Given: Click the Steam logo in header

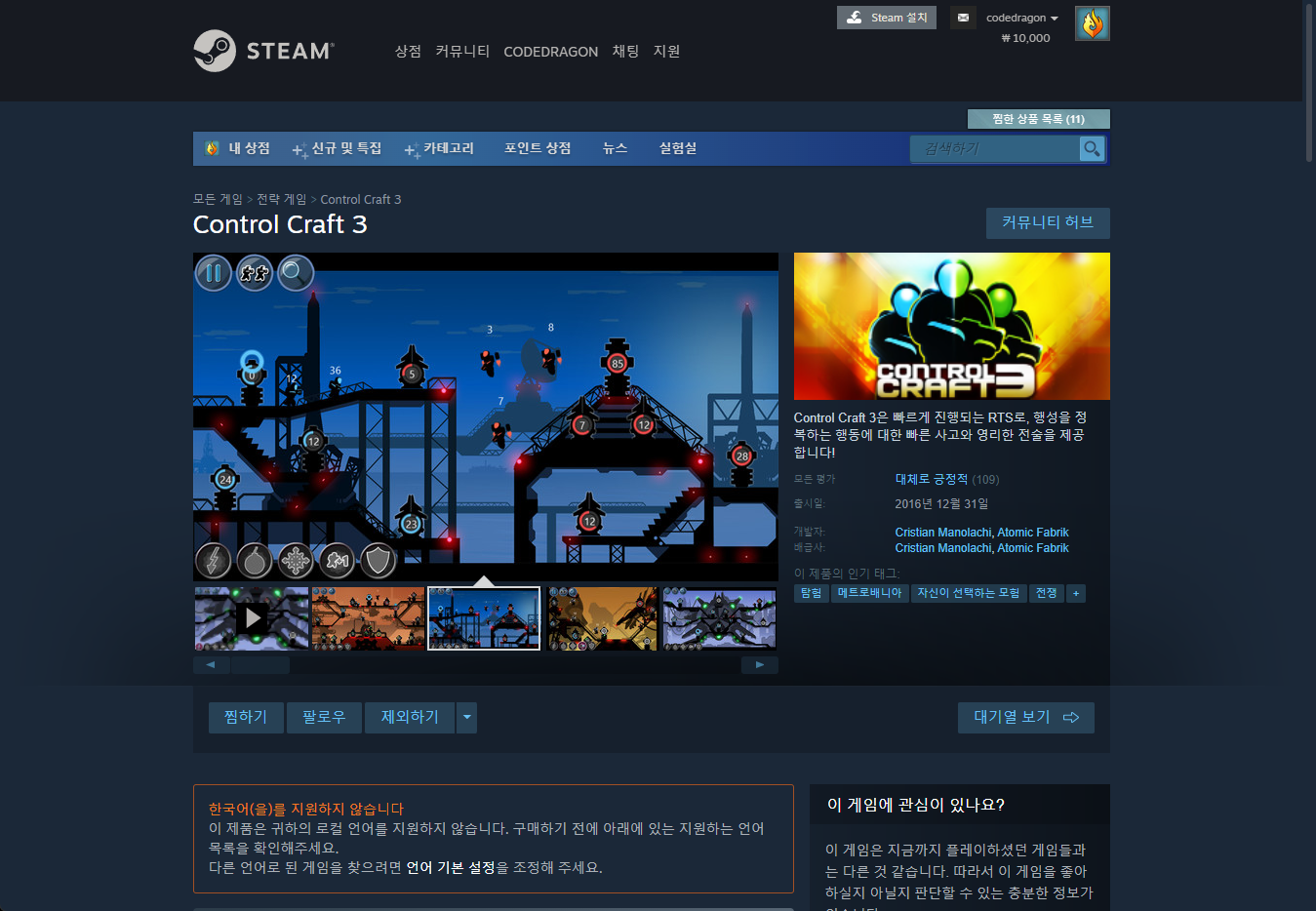Looking at the screenshot, I should click(x=263, y=51).
